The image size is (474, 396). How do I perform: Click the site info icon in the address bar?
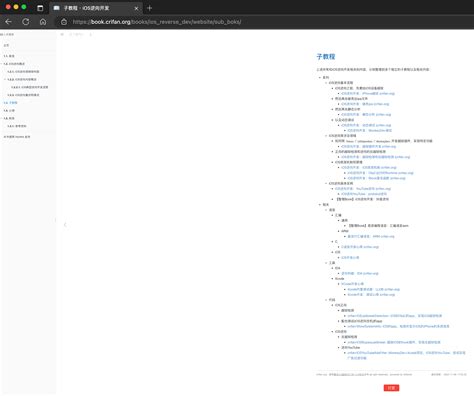pyautogui.click(x=64, y=22)
